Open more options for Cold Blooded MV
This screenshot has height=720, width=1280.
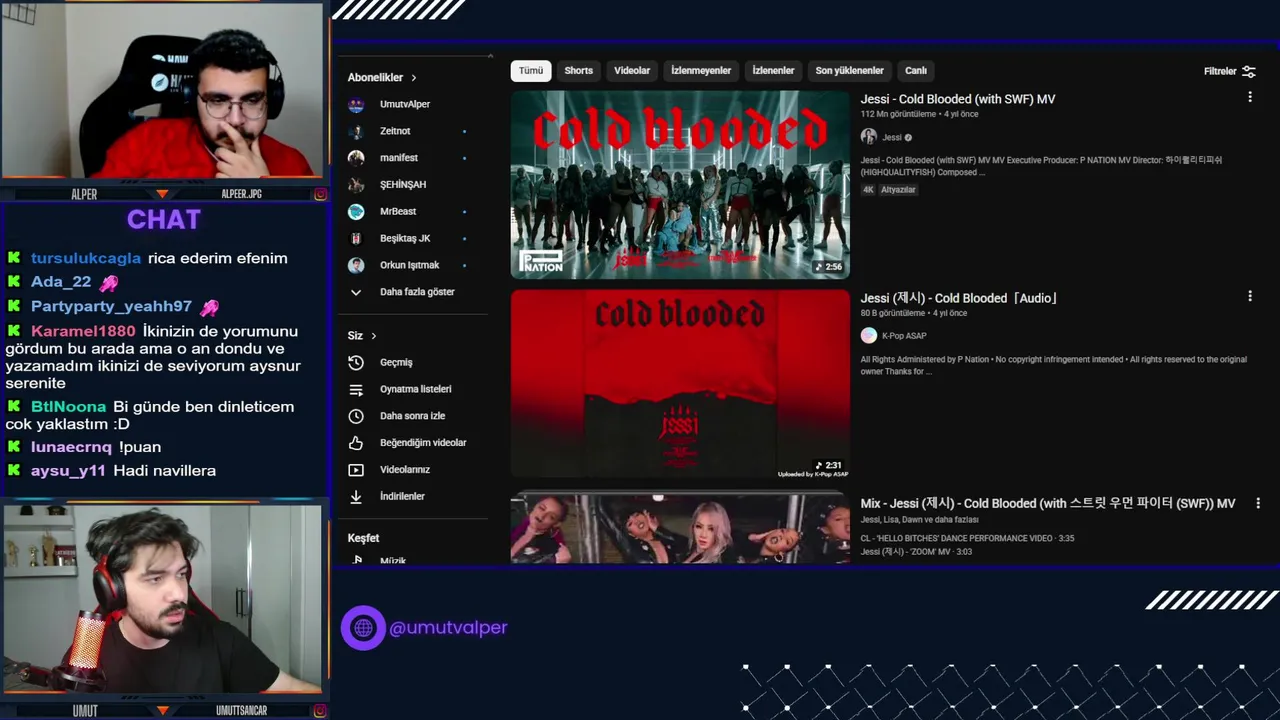click(x=1249, y=97)
